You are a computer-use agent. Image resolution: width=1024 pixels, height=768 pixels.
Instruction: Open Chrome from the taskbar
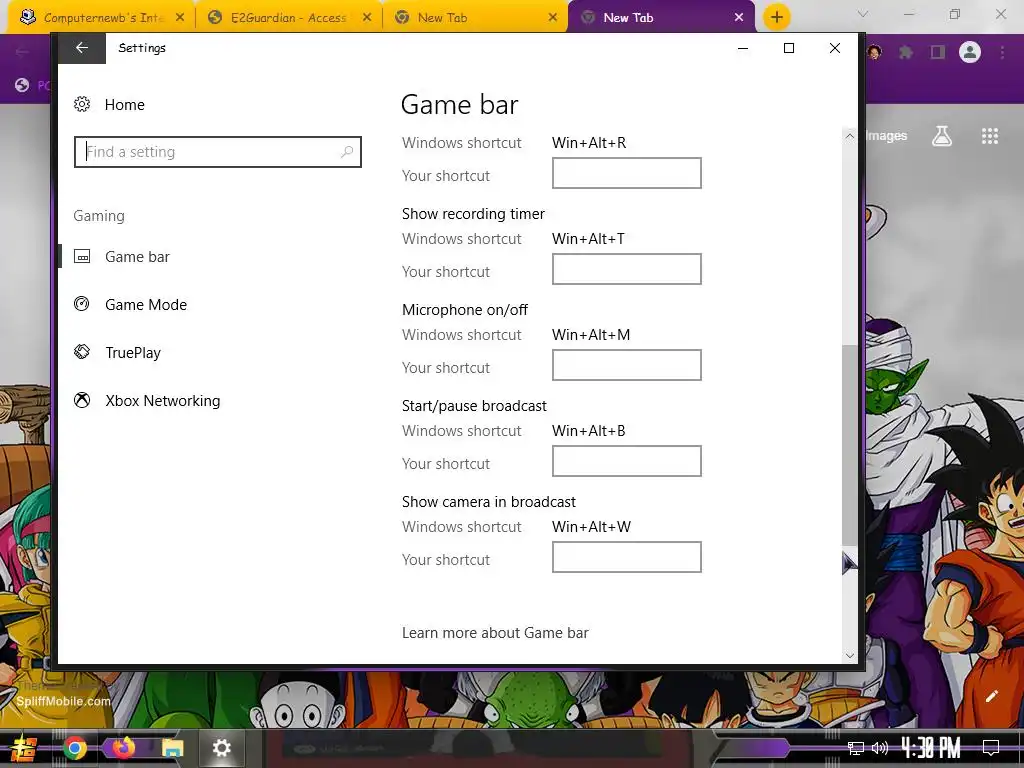coord(75,748)
